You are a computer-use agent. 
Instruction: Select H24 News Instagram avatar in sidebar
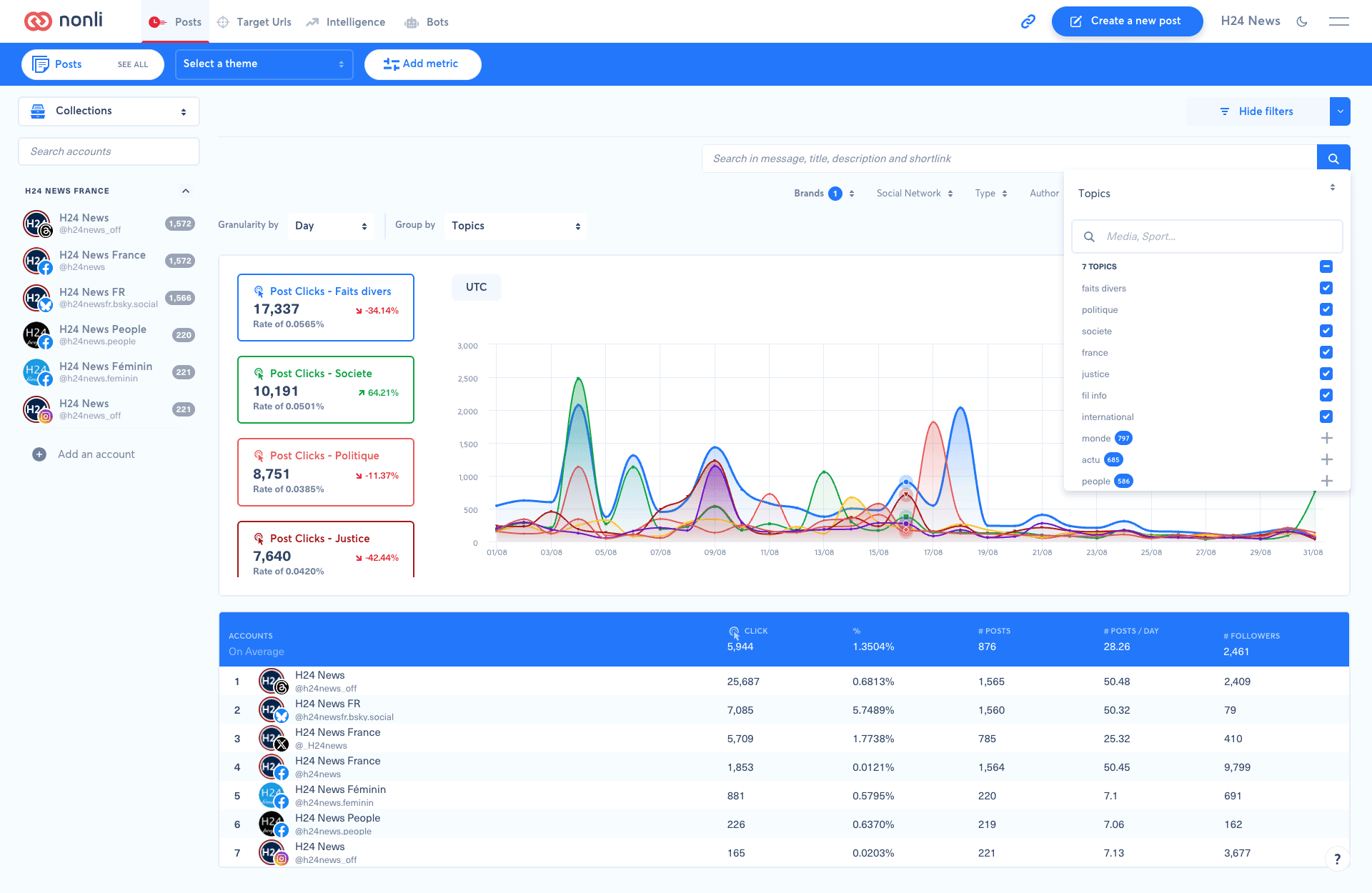tap(37, 409)
